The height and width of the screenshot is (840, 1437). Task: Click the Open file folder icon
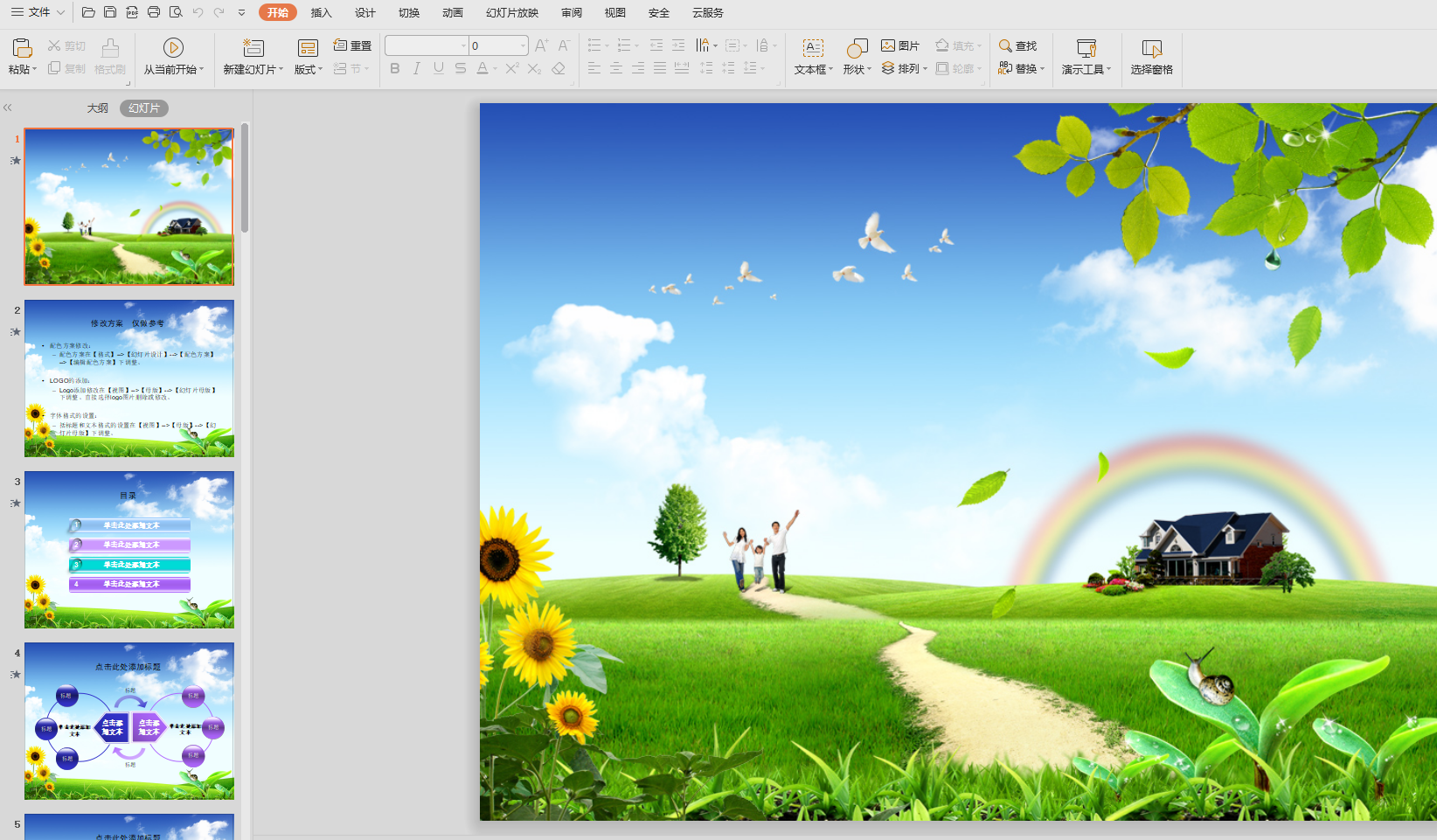88,12
